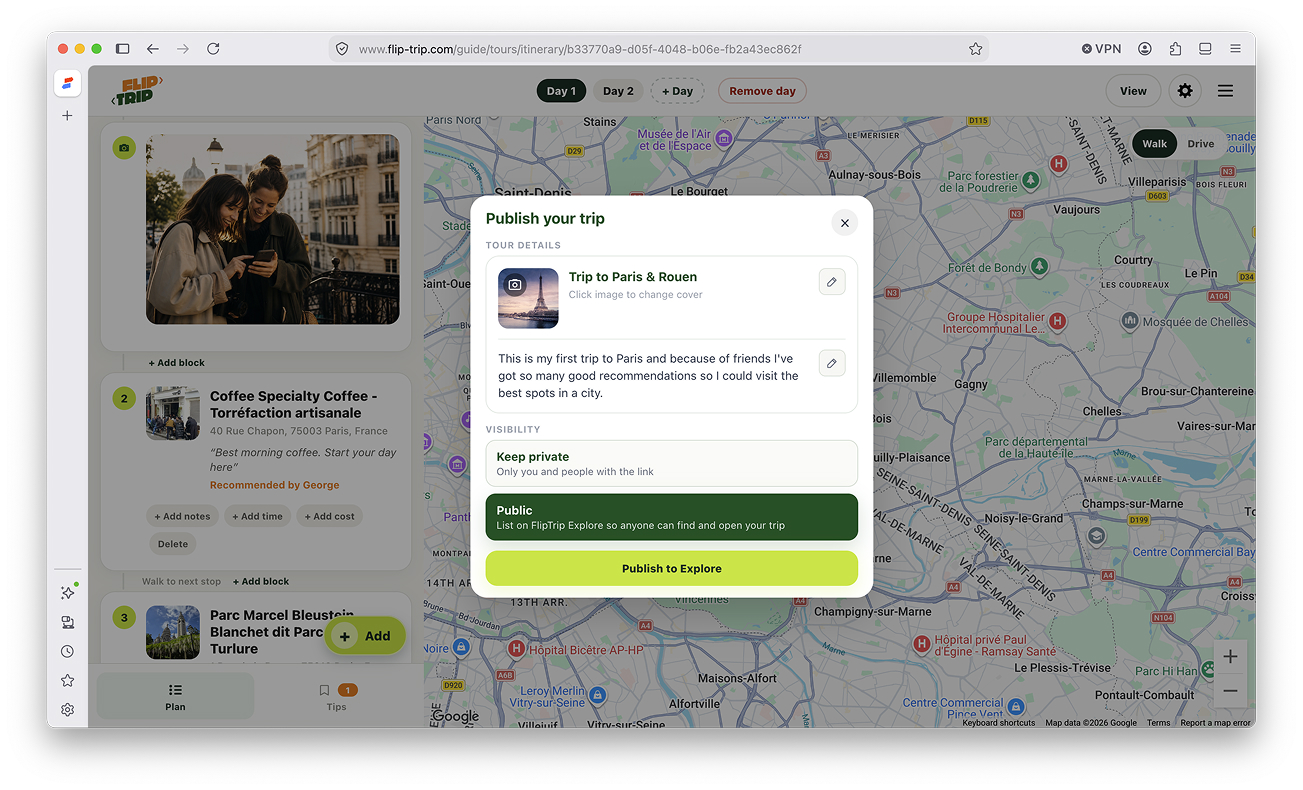
Task: Click Add block below the photo
Action: tap(177, 362)
